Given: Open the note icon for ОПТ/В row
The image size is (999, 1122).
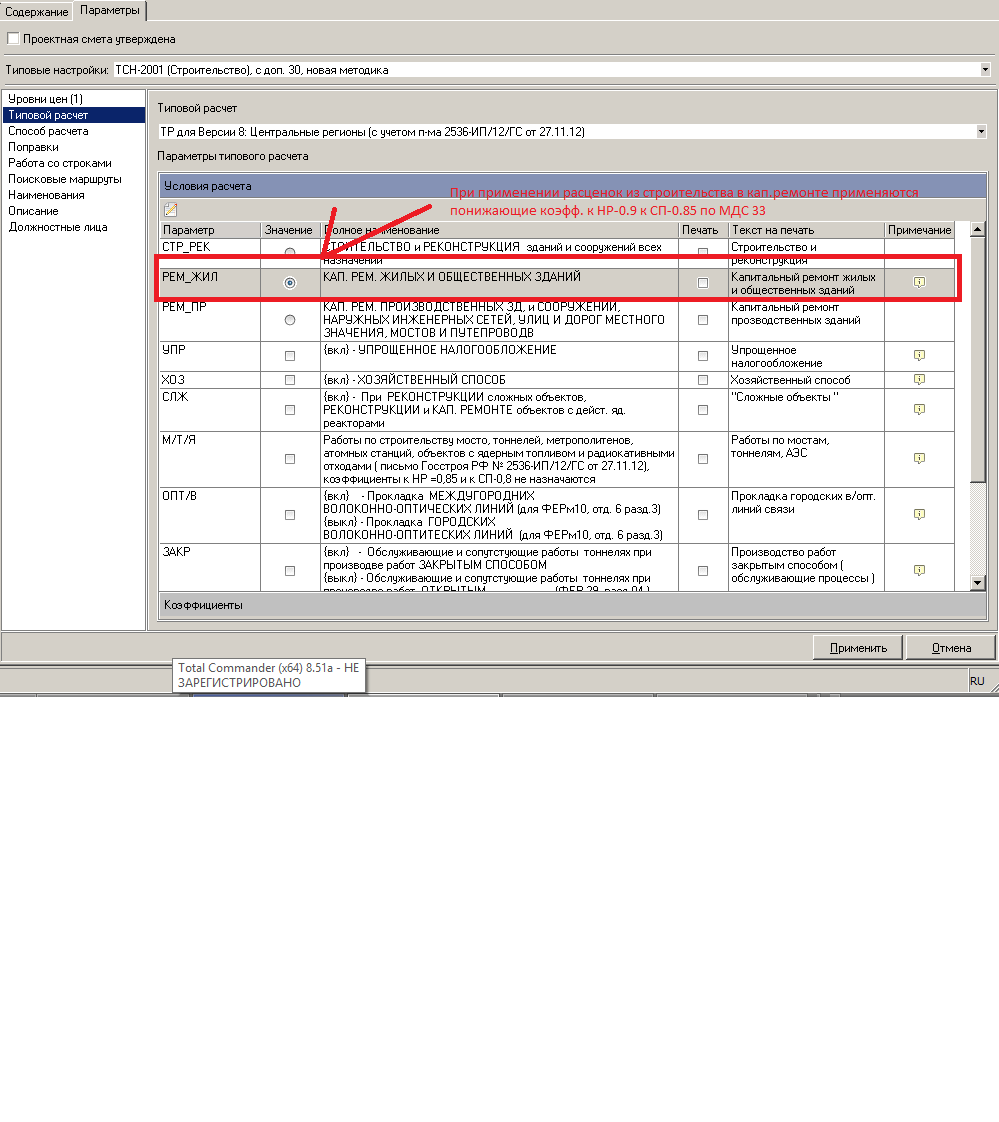Looking at the screenshot, I should [919, 514].
